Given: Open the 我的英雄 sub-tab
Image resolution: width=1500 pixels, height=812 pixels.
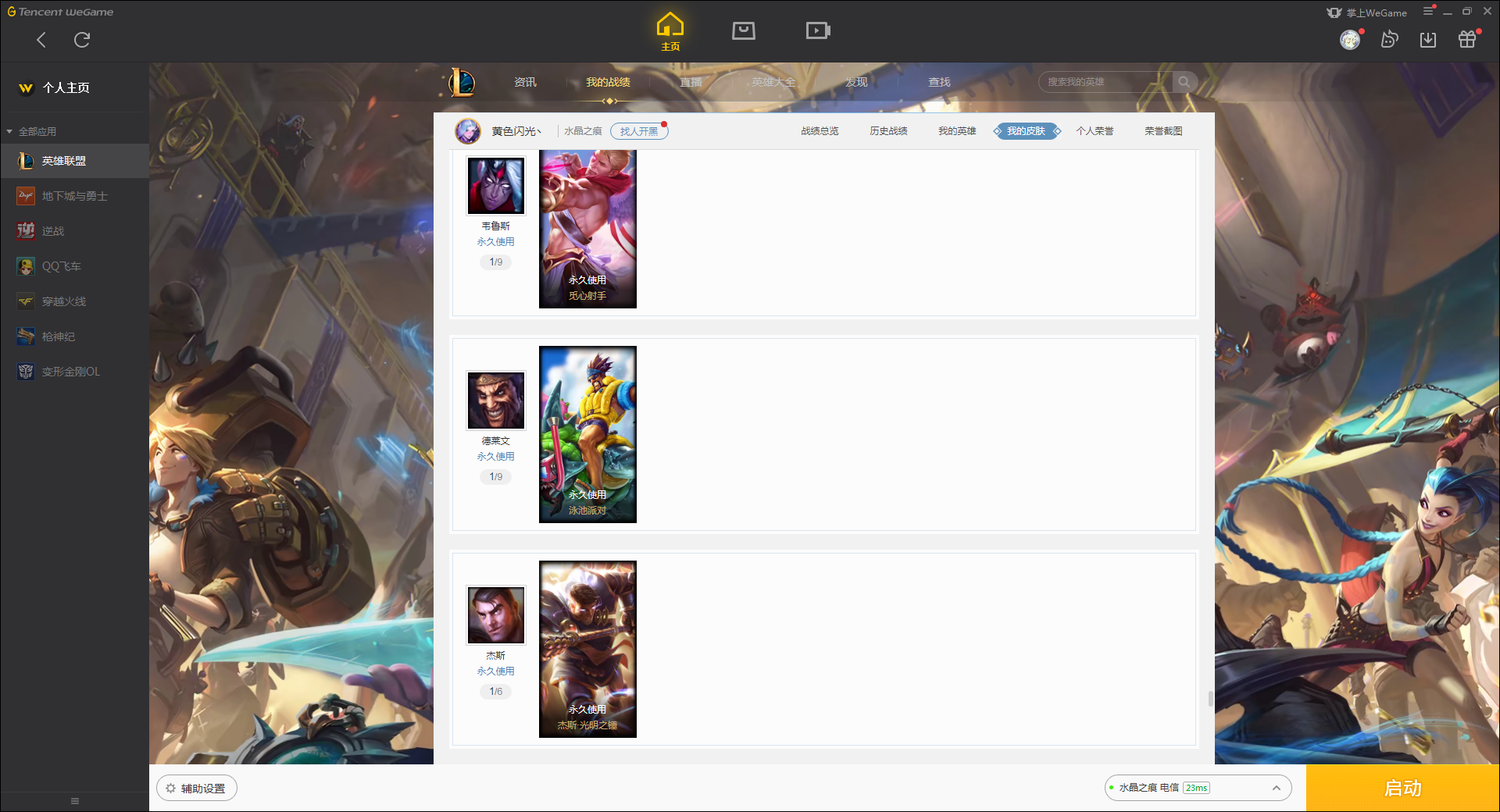Looking at the screenshot, I should (x=957, y=131).
